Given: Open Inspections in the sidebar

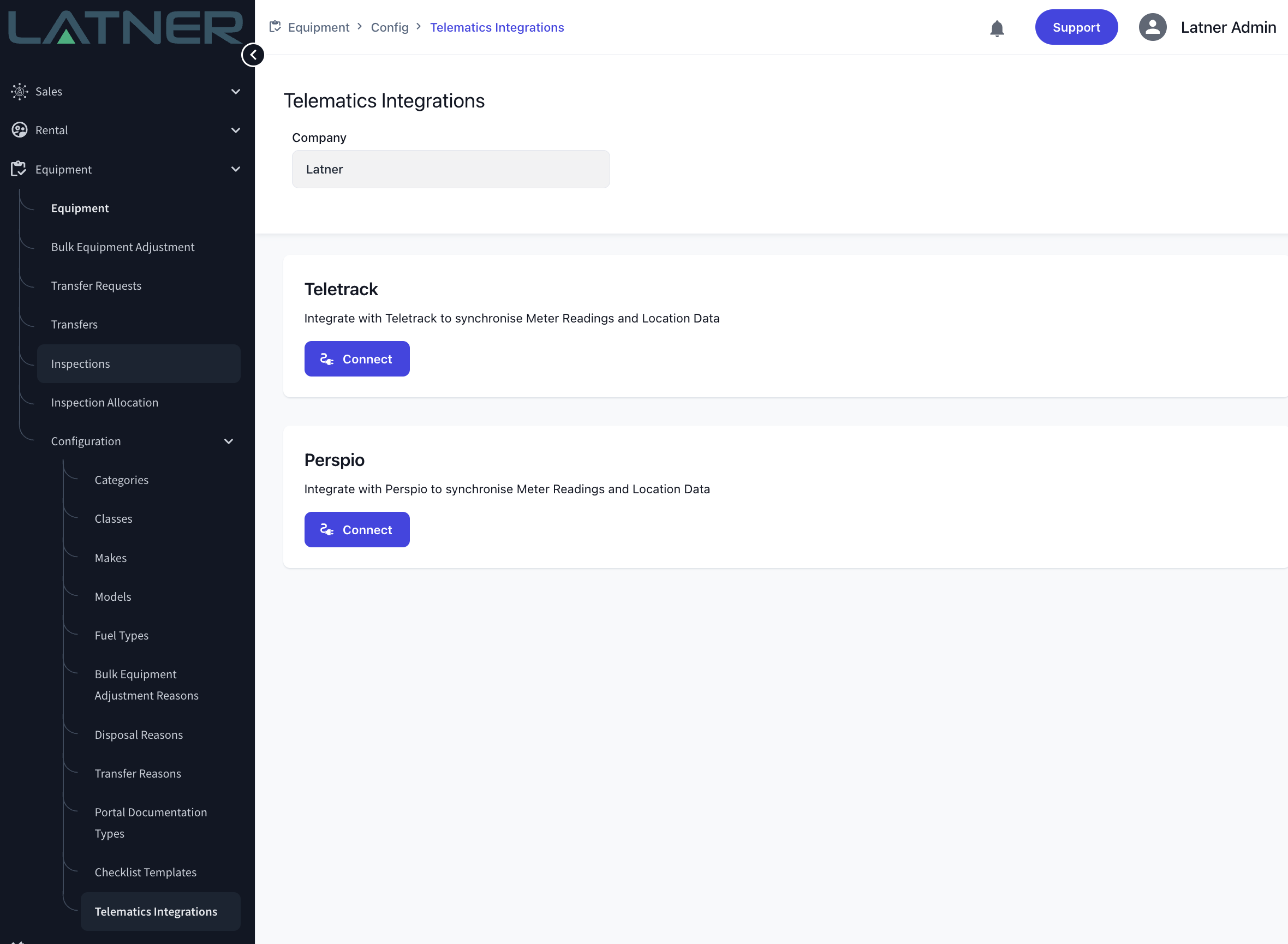Looking at the screenshot, I should [81, 363].
